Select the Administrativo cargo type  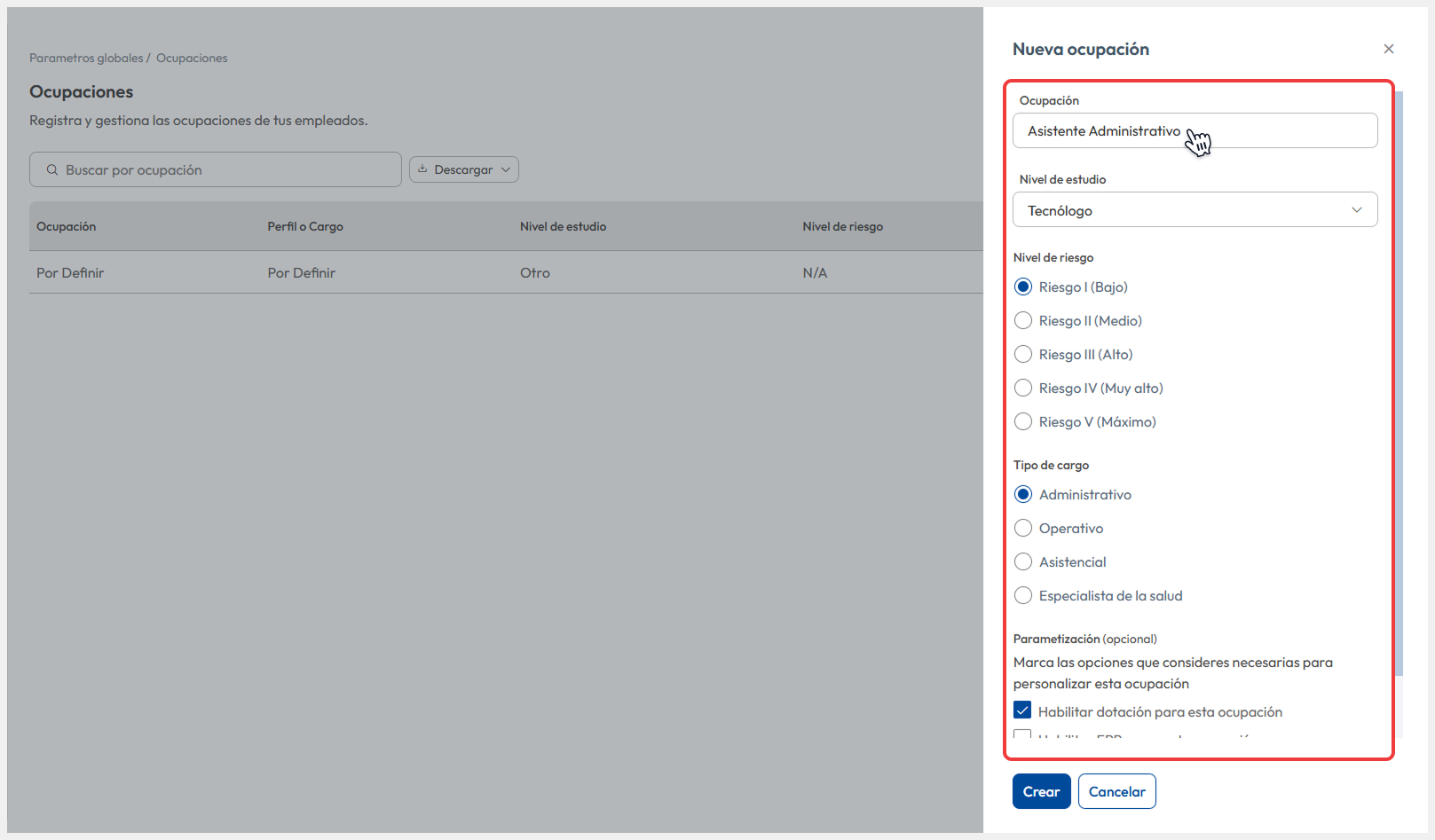pos(1023,494)
